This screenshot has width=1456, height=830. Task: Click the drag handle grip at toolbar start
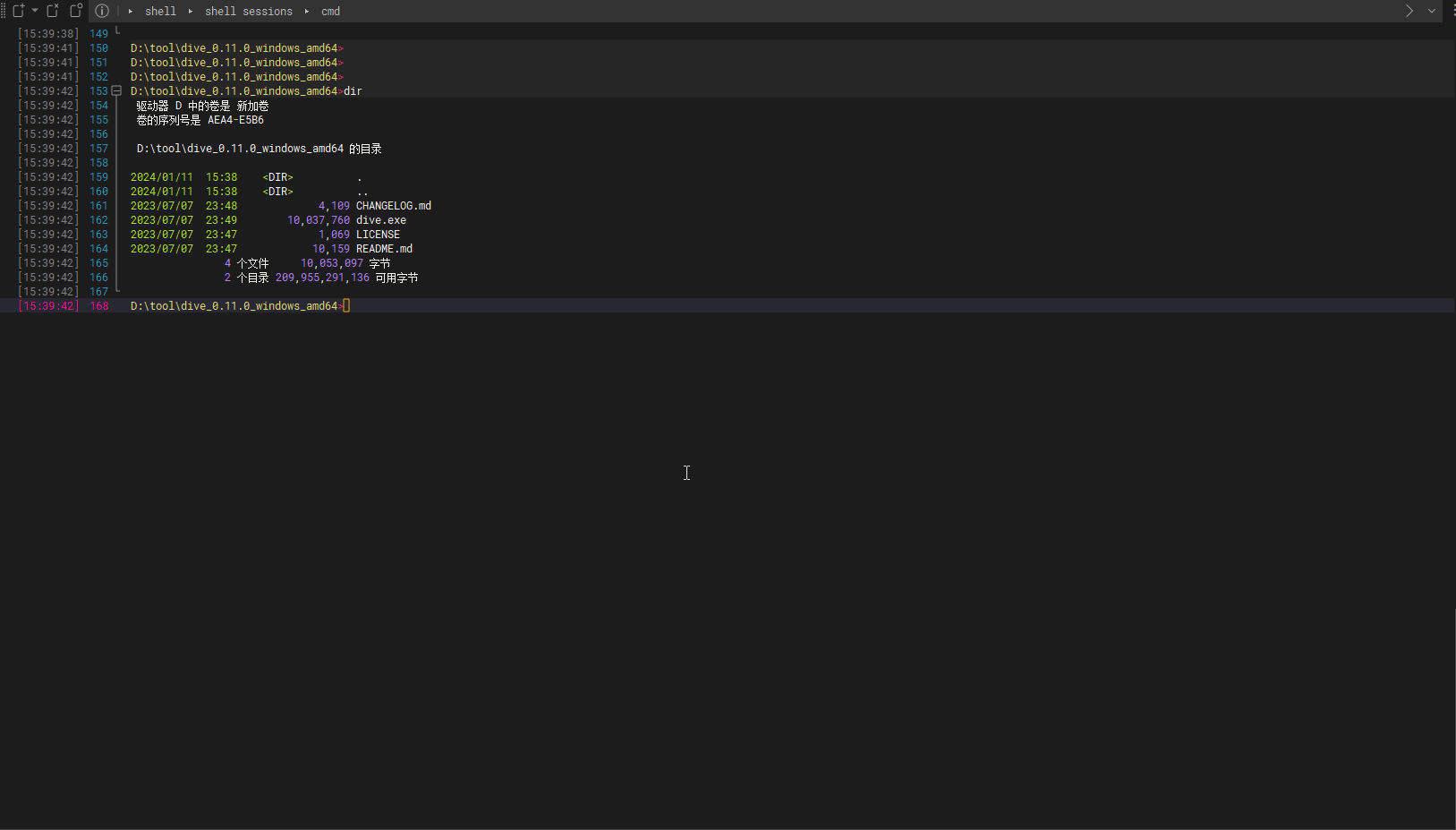tap(4, 11)
